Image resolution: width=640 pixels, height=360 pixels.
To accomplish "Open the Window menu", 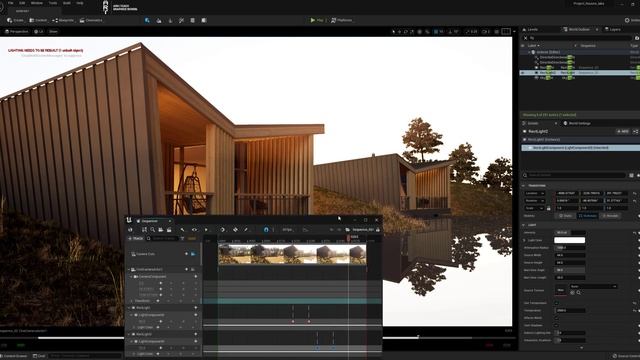I will [37, 3].
